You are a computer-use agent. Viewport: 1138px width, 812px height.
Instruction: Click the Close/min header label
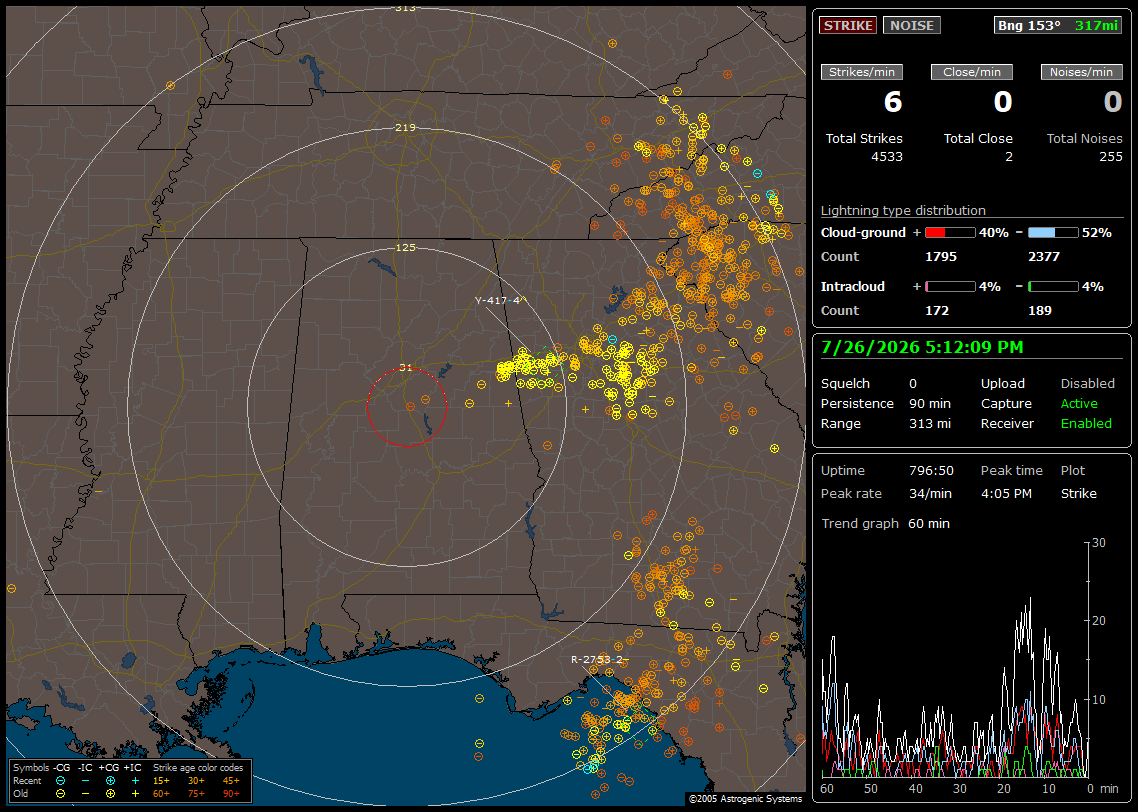pos(972,72)
